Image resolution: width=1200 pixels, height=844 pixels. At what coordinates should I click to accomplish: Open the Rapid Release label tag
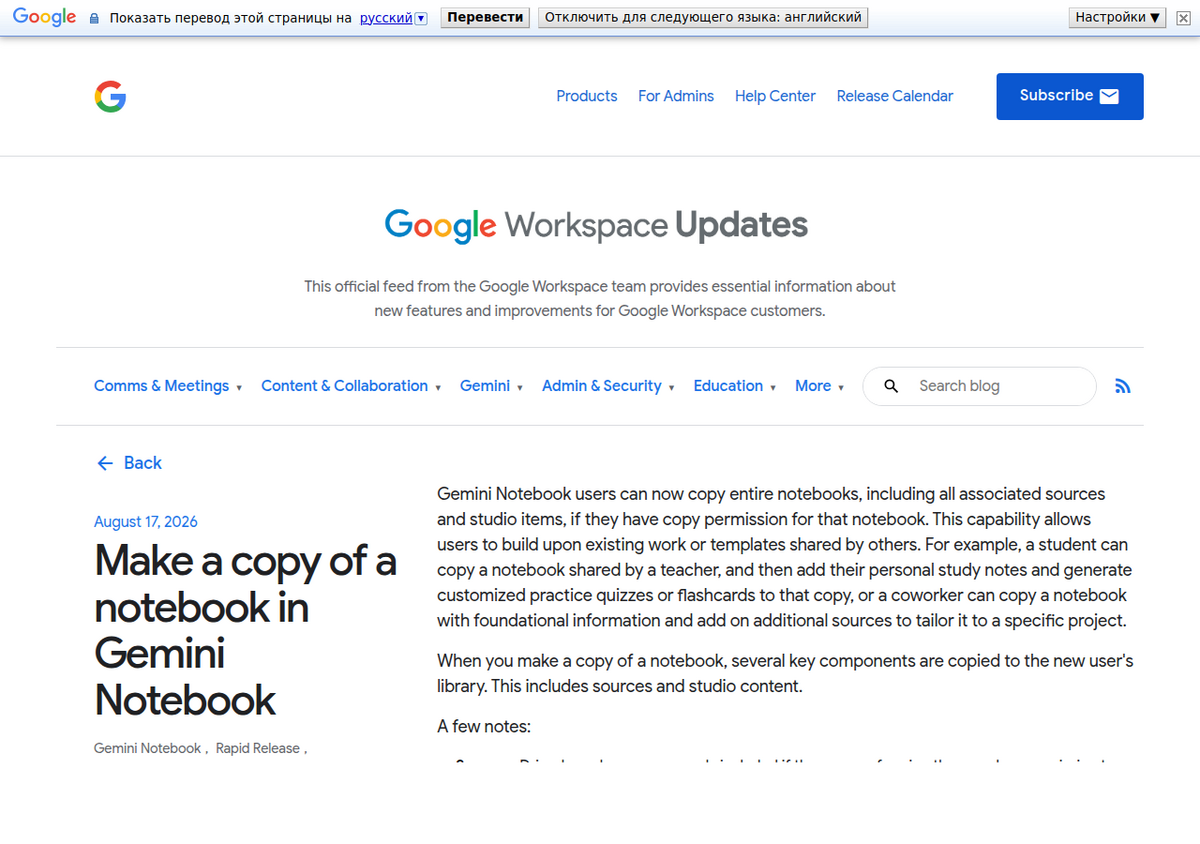tap(258, 748)
